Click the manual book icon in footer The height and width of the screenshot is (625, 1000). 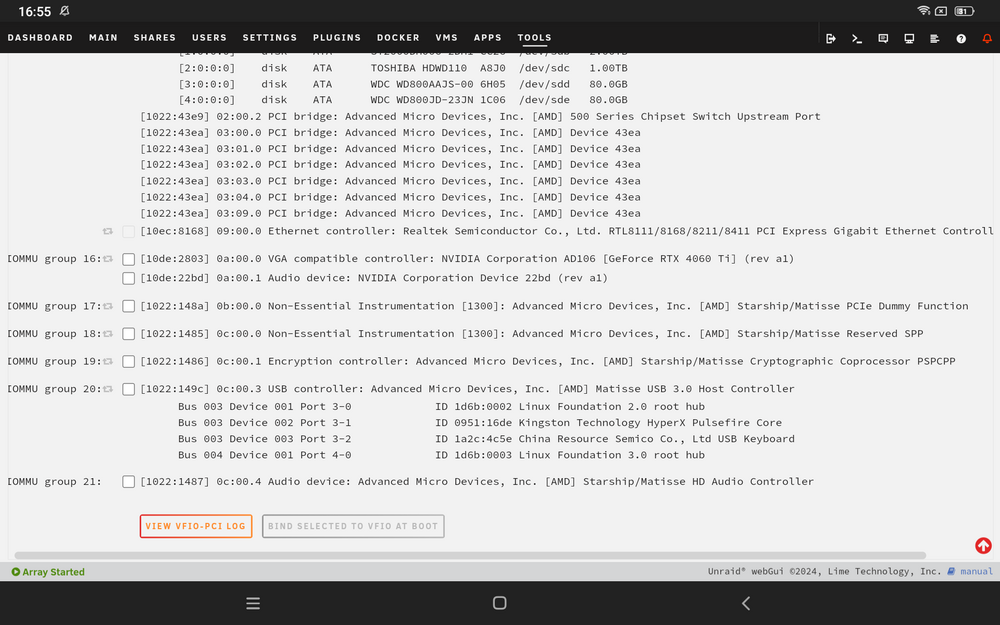(951, 571)
